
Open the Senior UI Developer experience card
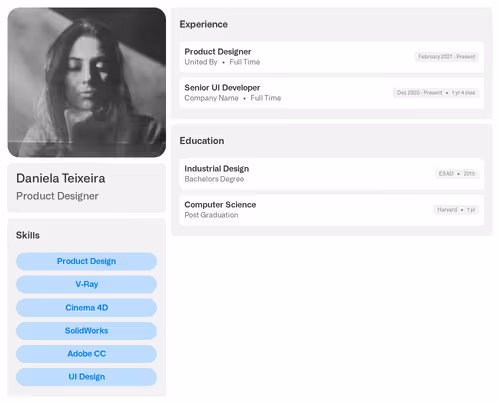coord(332,93)
